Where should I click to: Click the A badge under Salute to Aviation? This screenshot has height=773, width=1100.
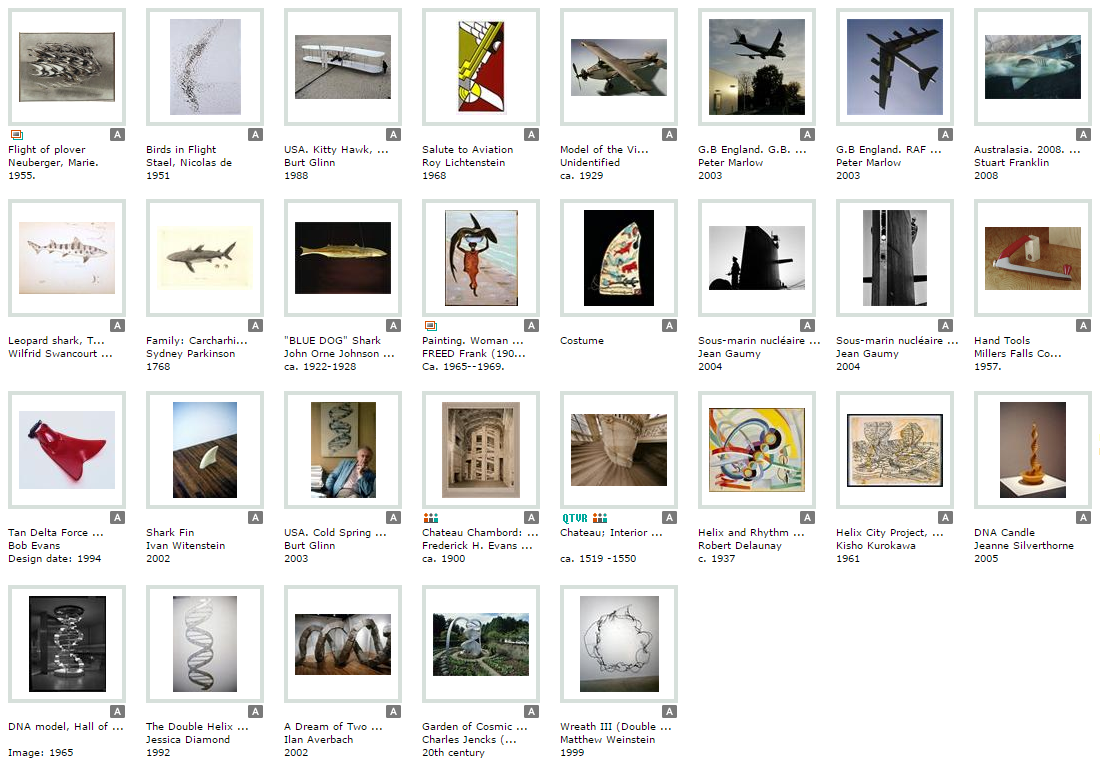(532, 135)
